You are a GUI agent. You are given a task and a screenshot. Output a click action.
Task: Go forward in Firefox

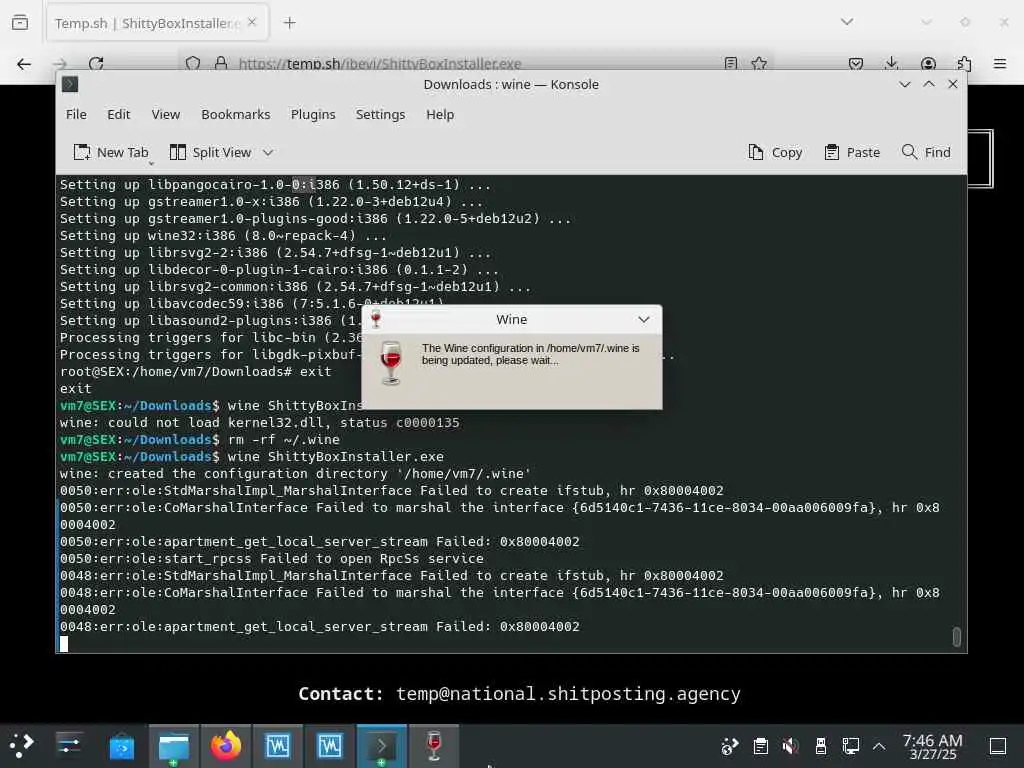(x=60, y=64)
